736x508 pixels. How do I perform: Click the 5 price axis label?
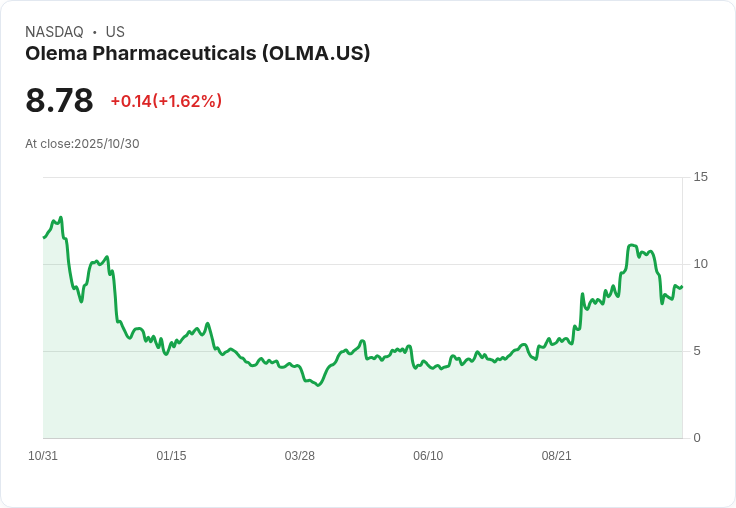(x=697, y=351)
